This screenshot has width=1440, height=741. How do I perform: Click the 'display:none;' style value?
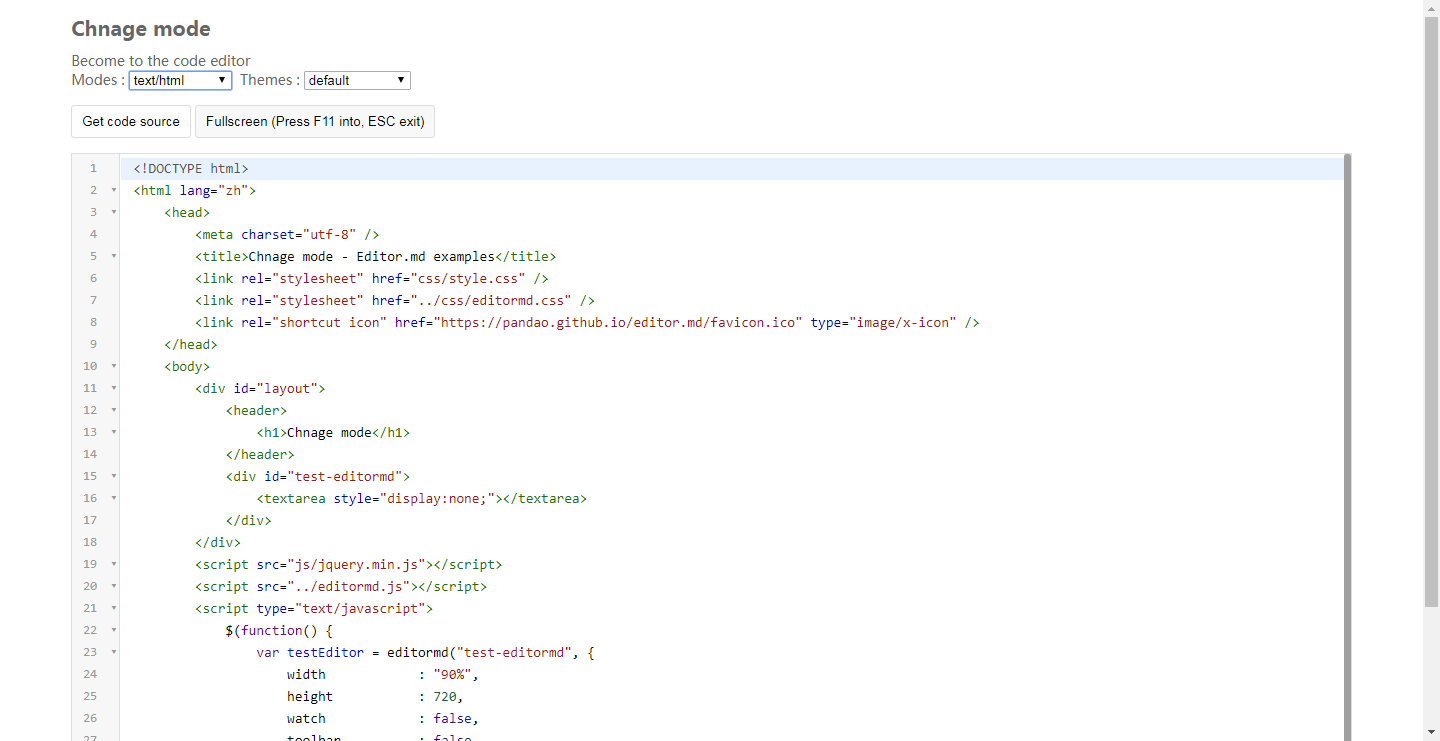tap(441, 498)
